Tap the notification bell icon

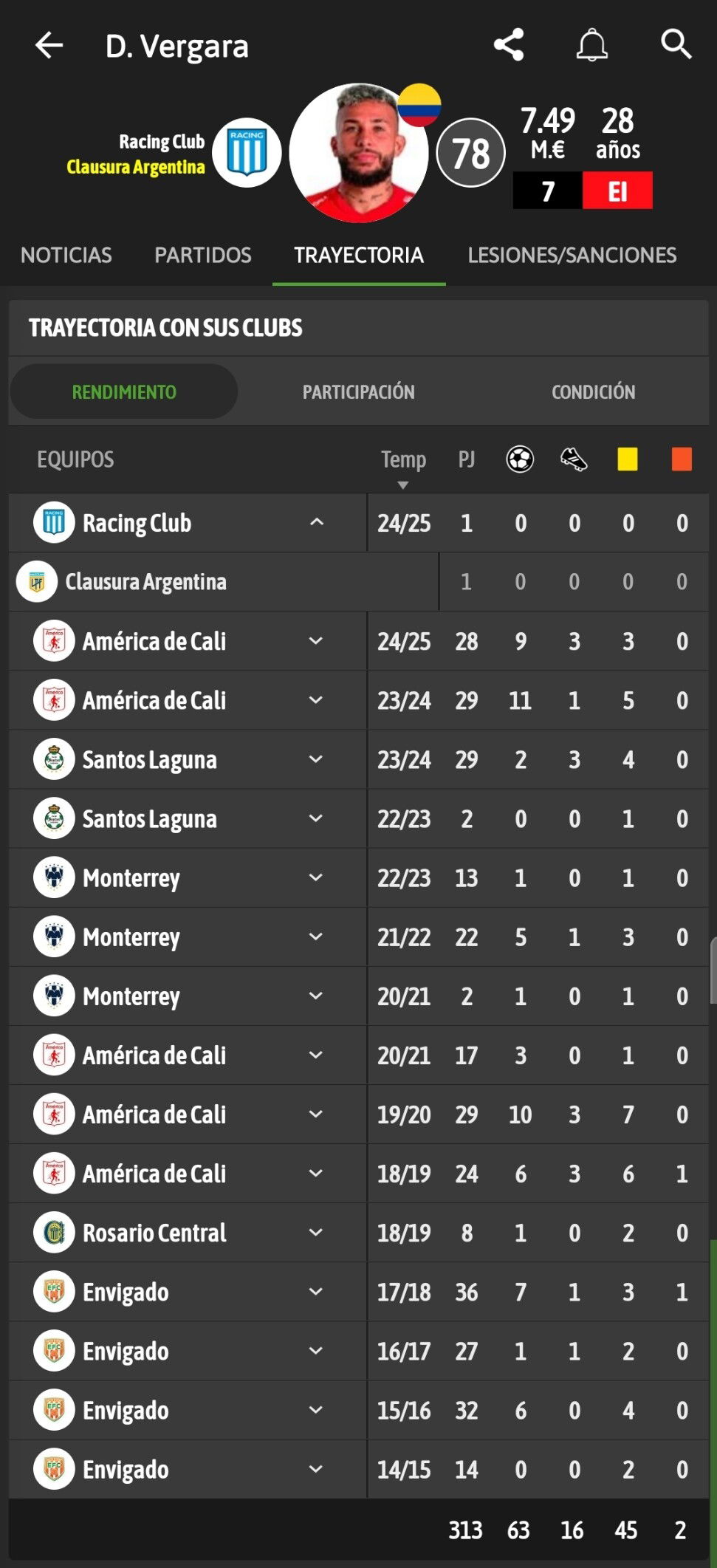591,45
